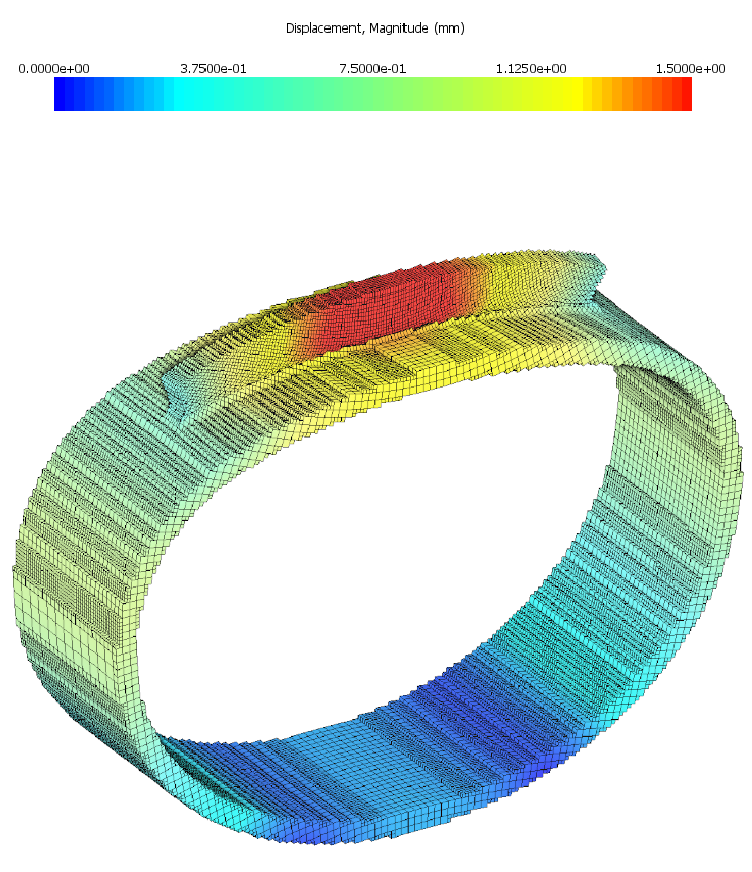Click the dark blue end of color bar
This screenshot has height=872, width=752.
pos(59,94)
